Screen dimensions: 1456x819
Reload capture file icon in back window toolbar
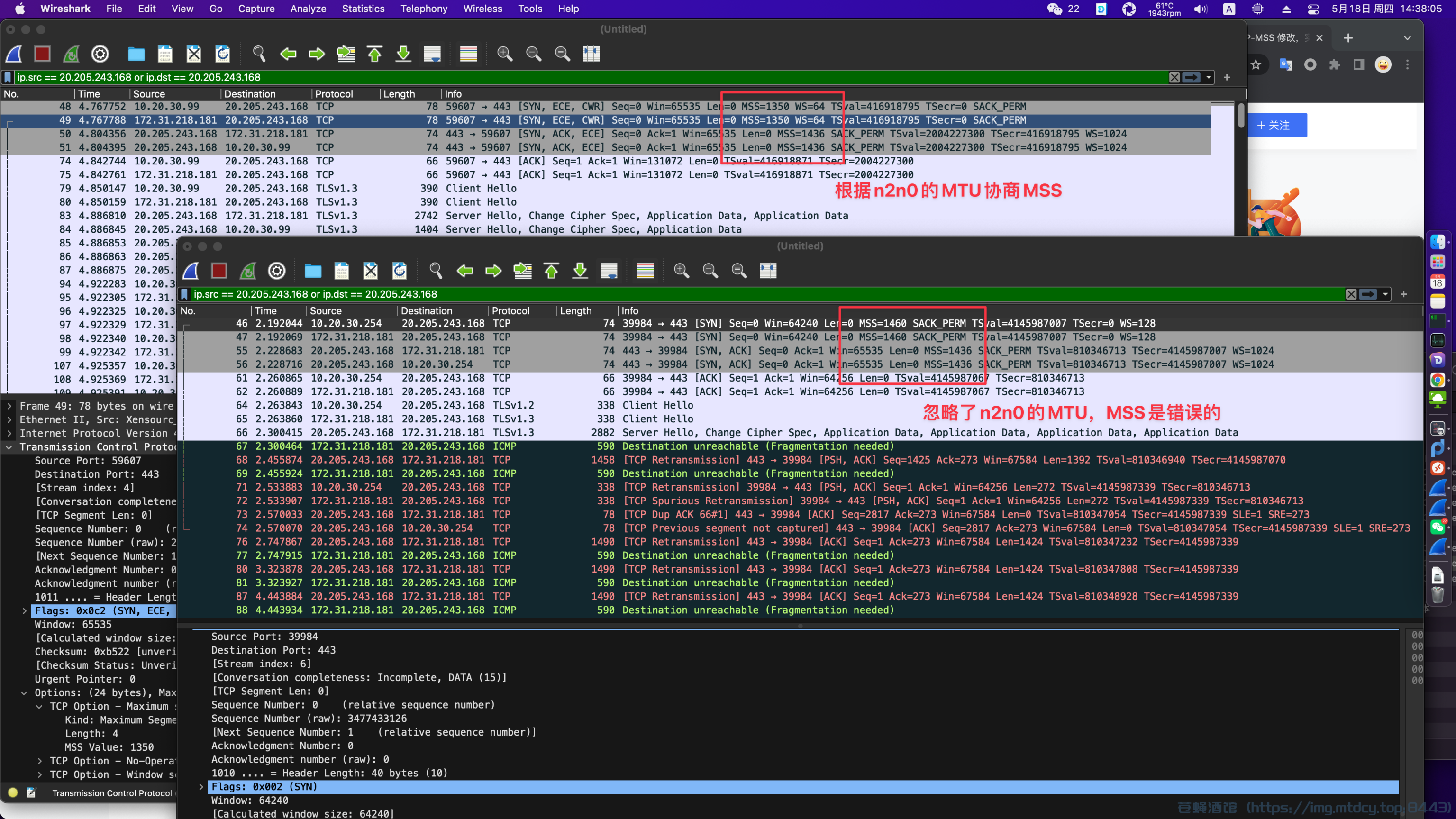tap(223, 54)
